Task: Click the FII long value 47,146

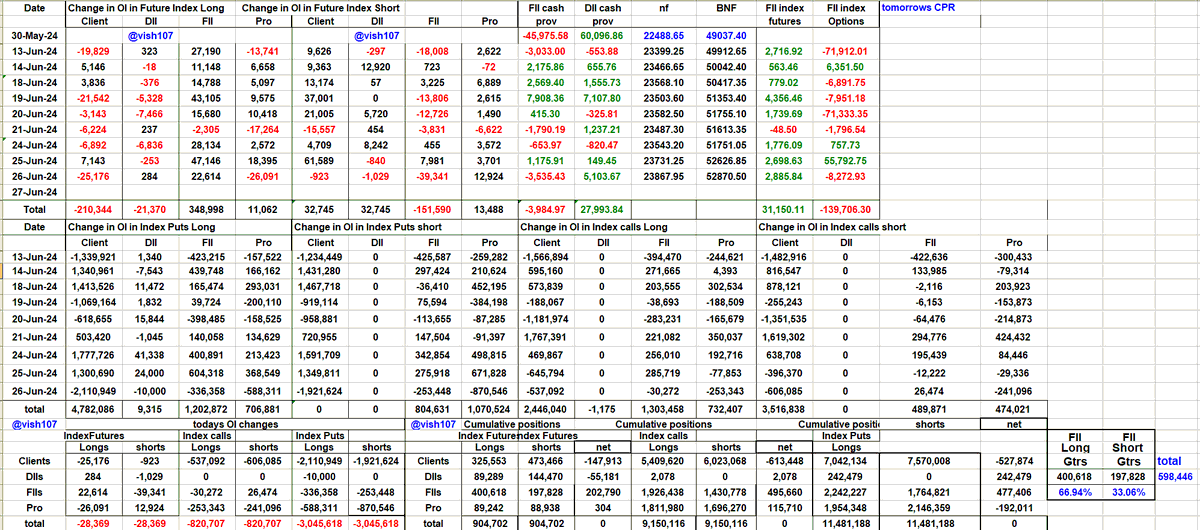Action: (x=209, y=161)
